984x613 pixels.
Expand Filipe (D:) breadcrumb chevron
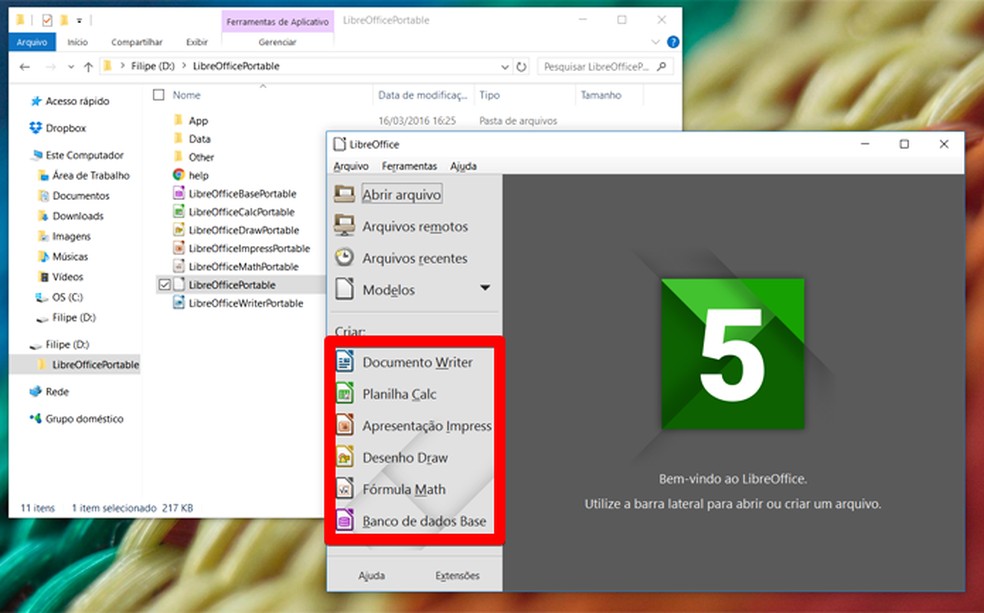point(184,66)
